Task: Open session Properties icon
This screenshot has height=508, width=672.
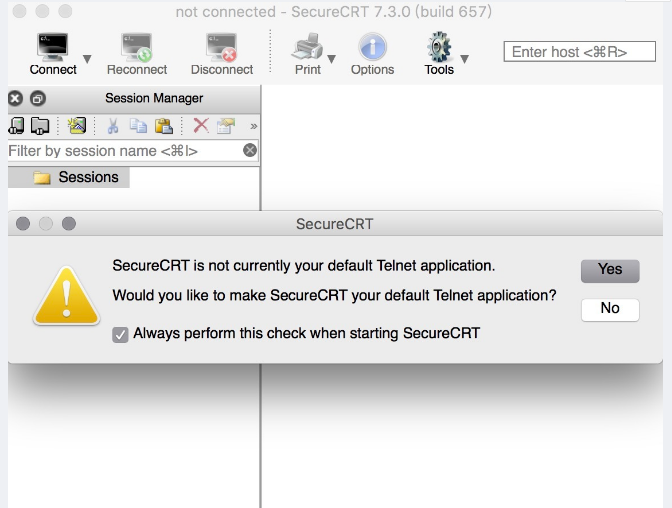Action: coord(226,126)
